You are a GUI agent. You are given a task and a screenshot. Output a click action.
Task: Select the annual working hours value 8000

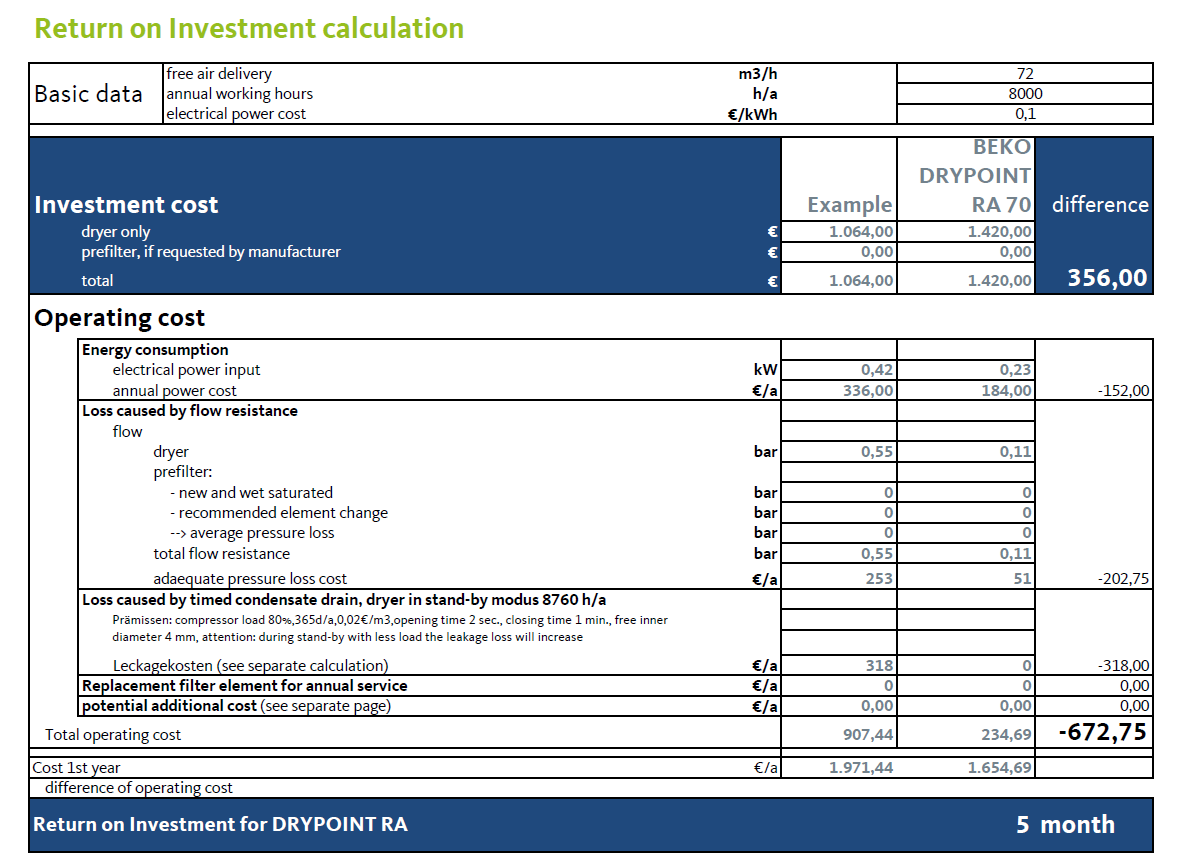click(1024, 93)
